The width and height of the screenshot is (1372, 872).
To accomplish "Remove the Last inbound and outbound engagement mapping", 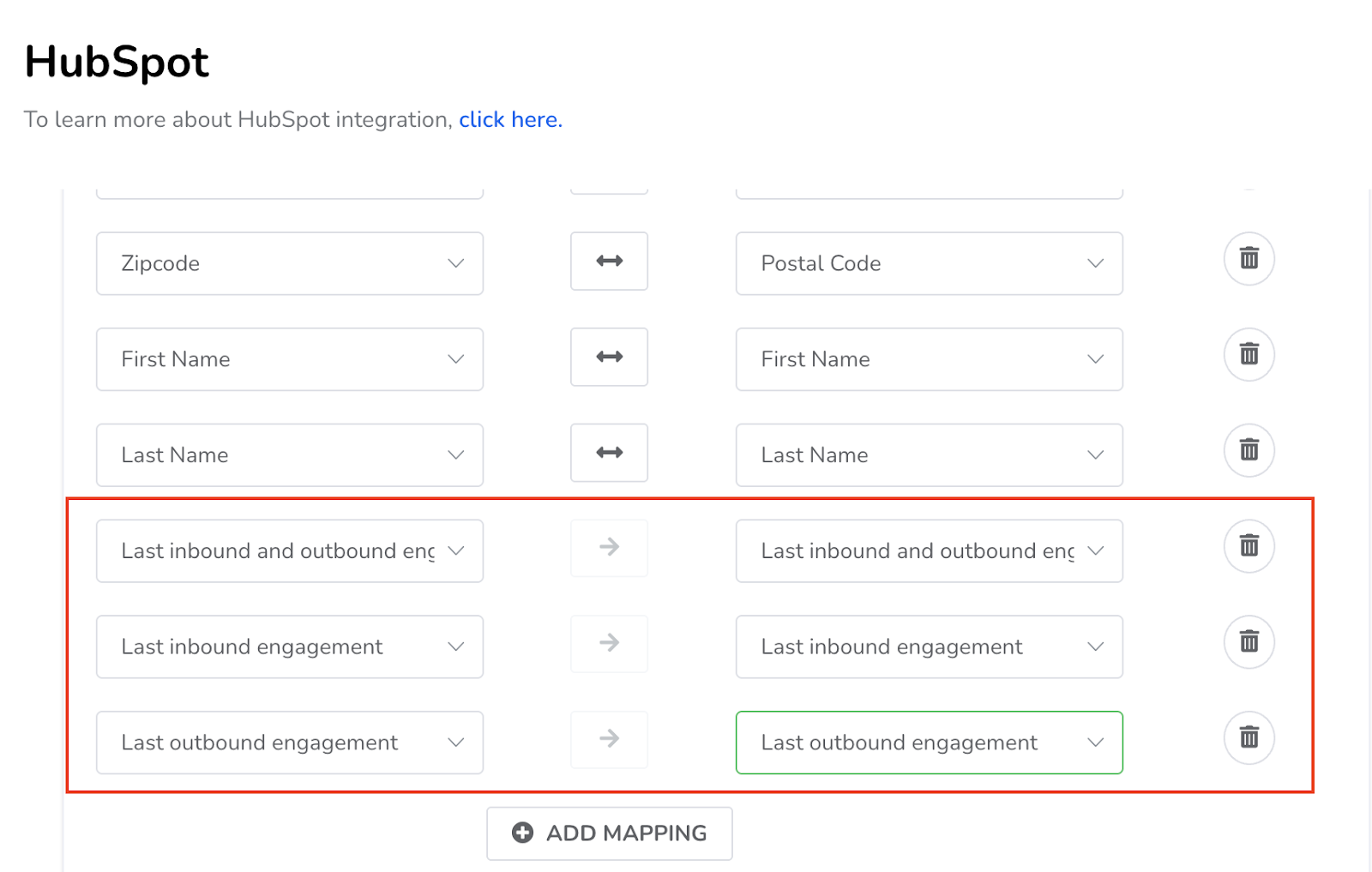I will (x=1249, y=546).
